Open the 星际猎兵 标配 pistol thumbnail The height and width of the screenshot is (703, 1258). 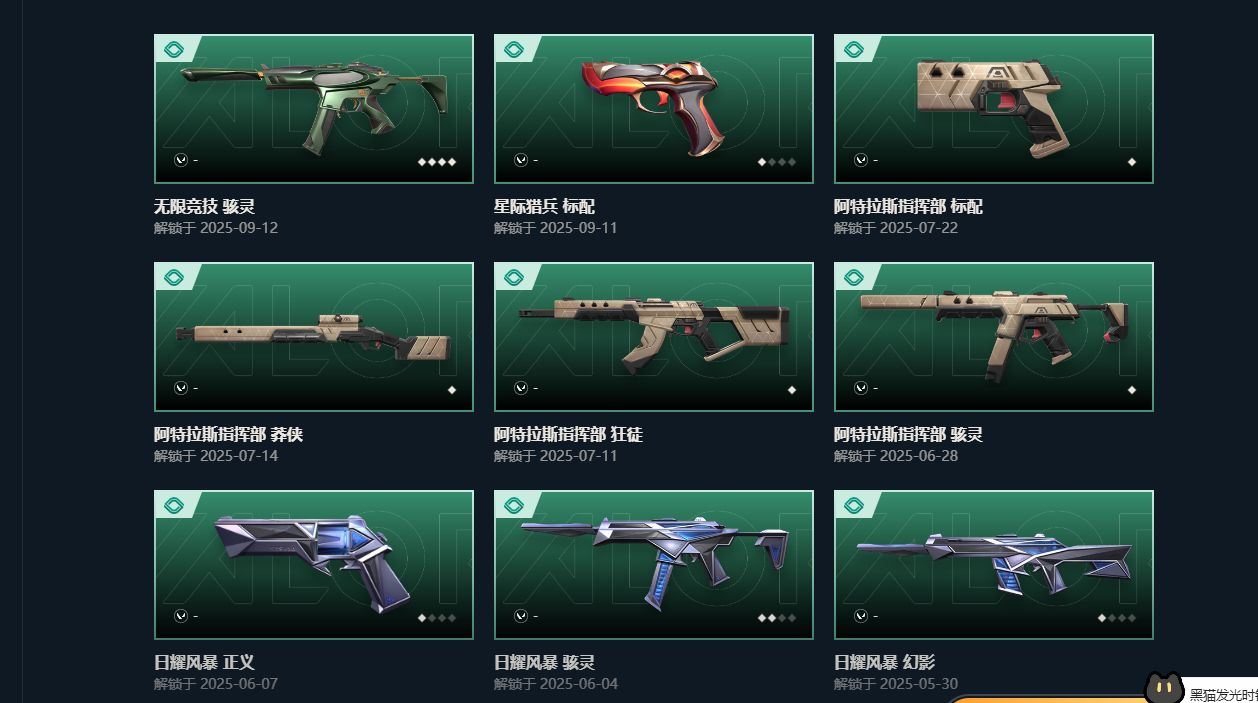point(654,110)
